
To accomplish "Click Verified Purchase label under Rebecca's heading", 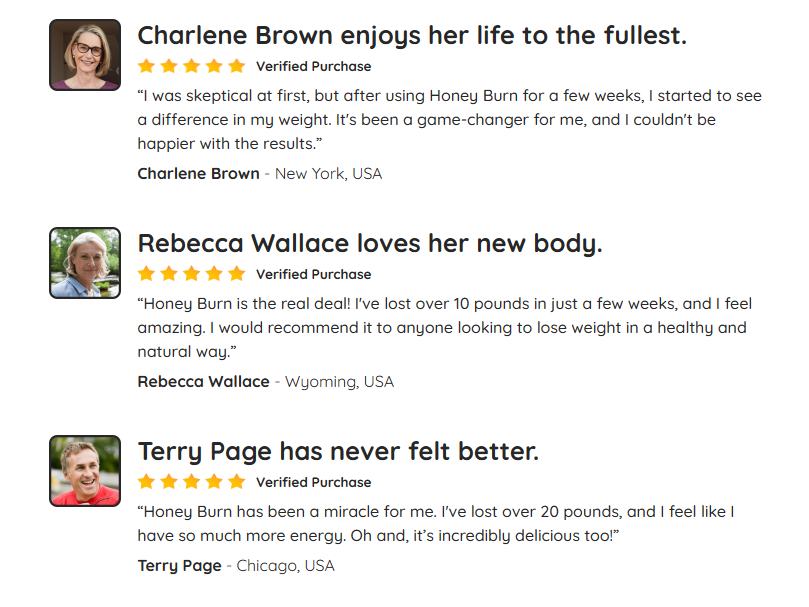I will coord(314,275).
